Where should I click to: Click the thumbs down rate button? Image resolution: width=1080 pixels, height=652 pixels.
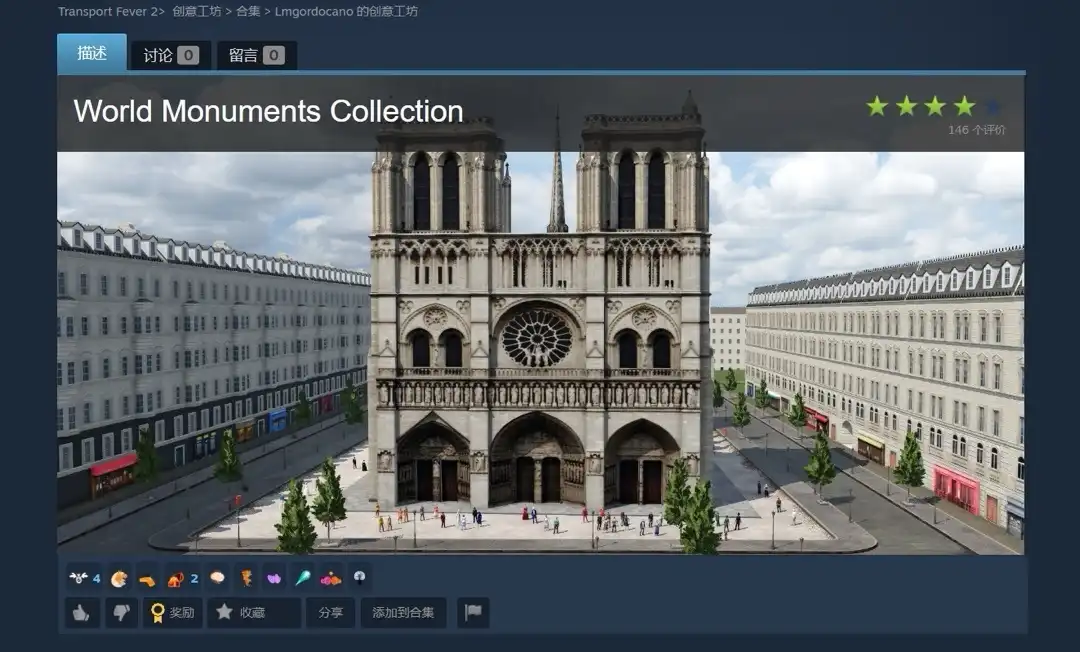pos(122,613)
